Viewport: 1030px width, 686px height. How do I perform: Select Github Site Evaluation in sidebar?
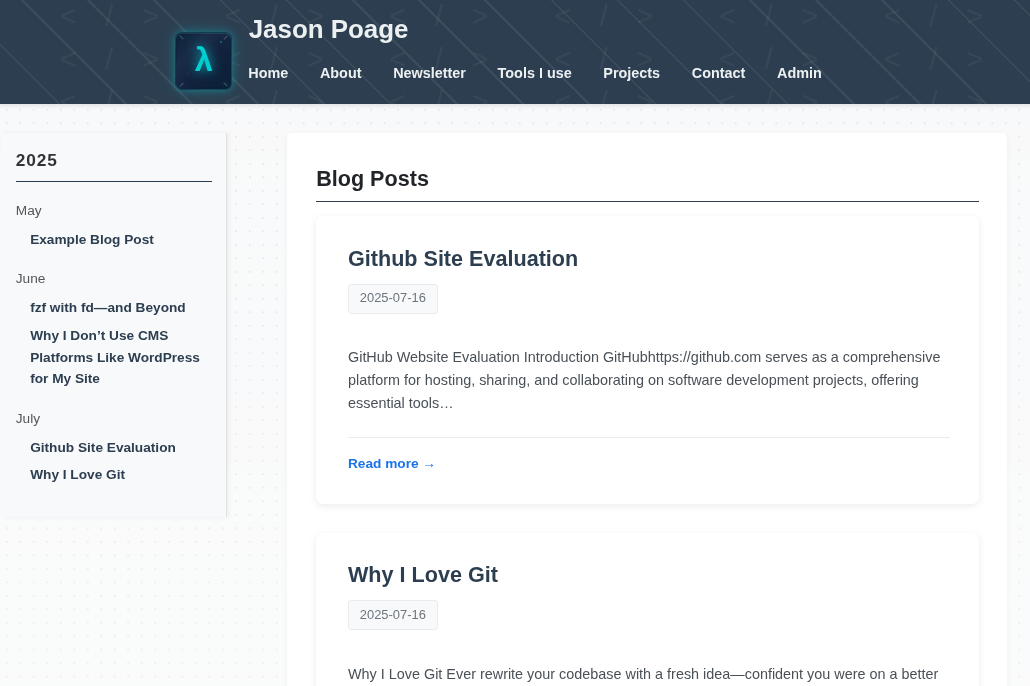point(103,448)
